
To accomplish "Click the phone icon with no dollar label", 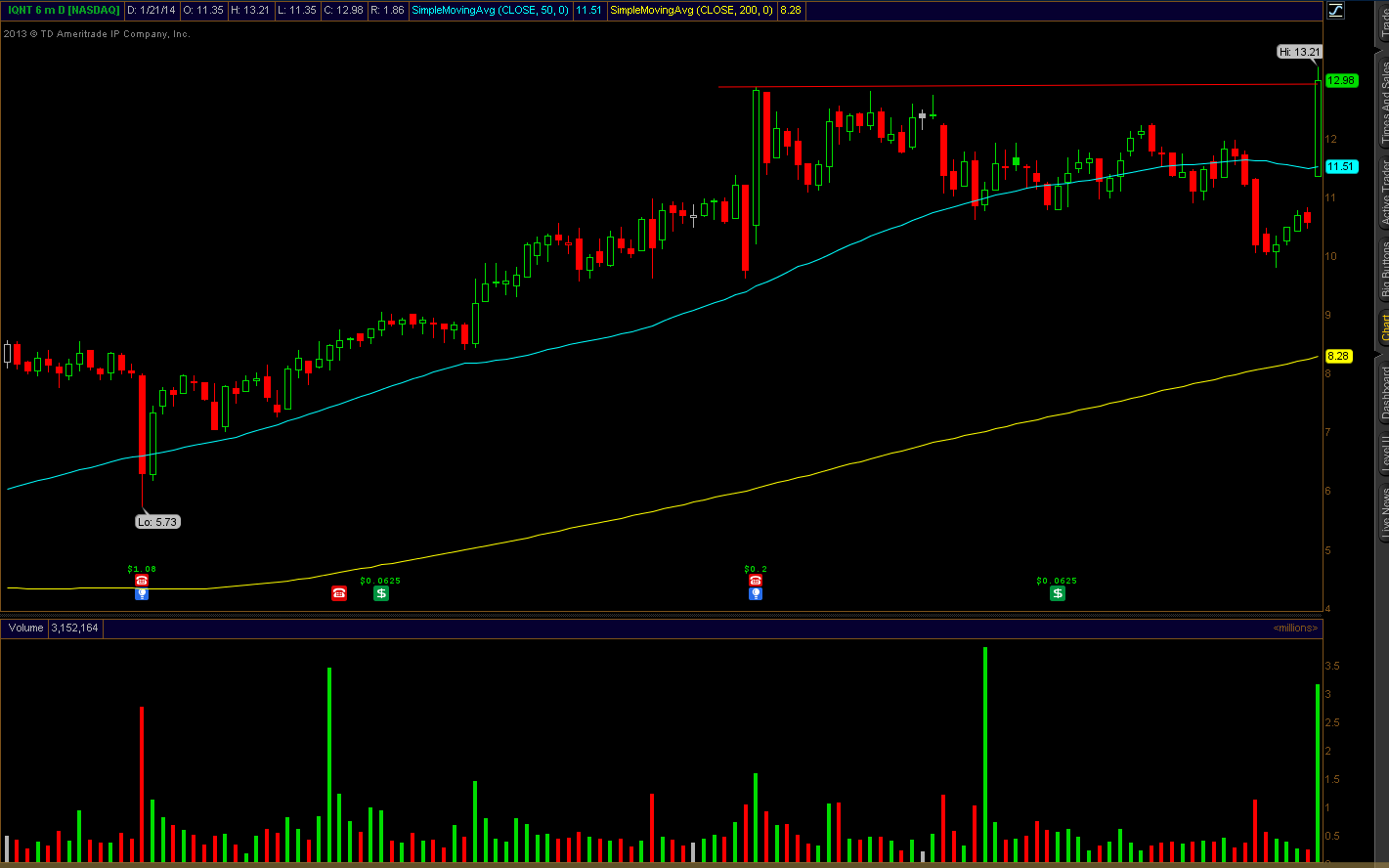I will point(338,592).
